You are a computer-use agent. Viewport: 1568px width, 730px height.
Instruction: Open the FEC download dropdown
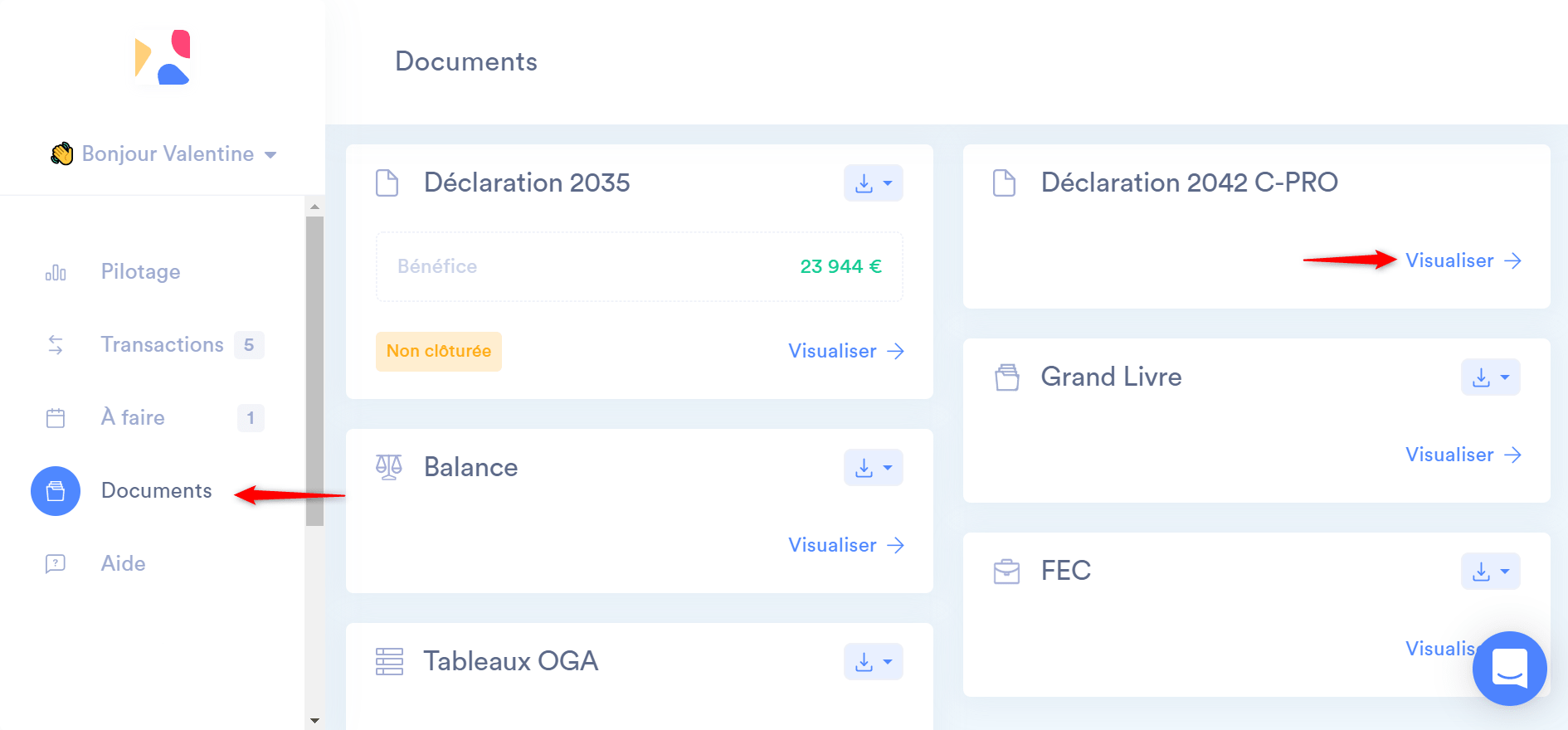coord(1490,572)
